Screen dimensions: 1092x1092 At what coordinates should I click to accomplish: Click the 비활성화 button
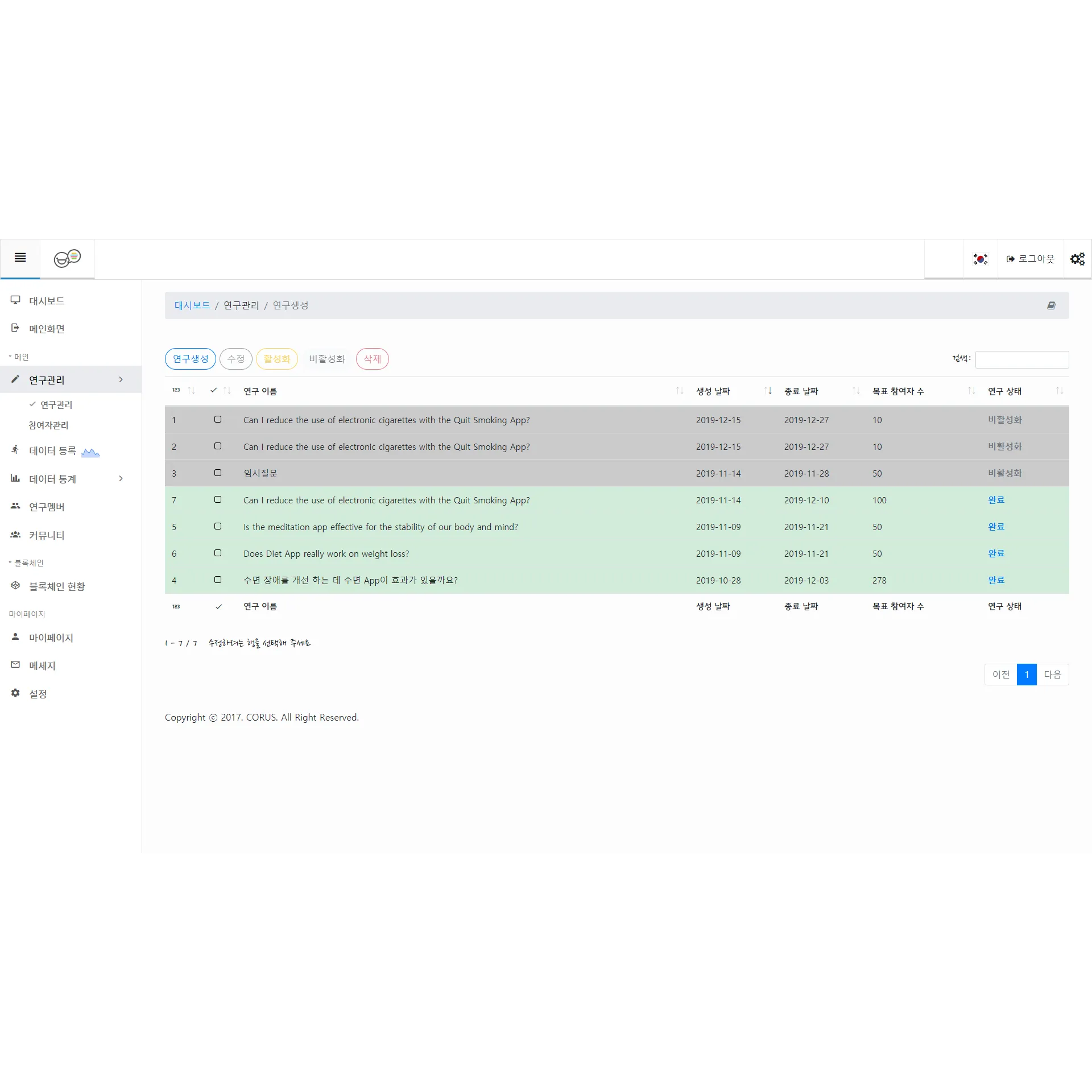(x=327, y=359)
